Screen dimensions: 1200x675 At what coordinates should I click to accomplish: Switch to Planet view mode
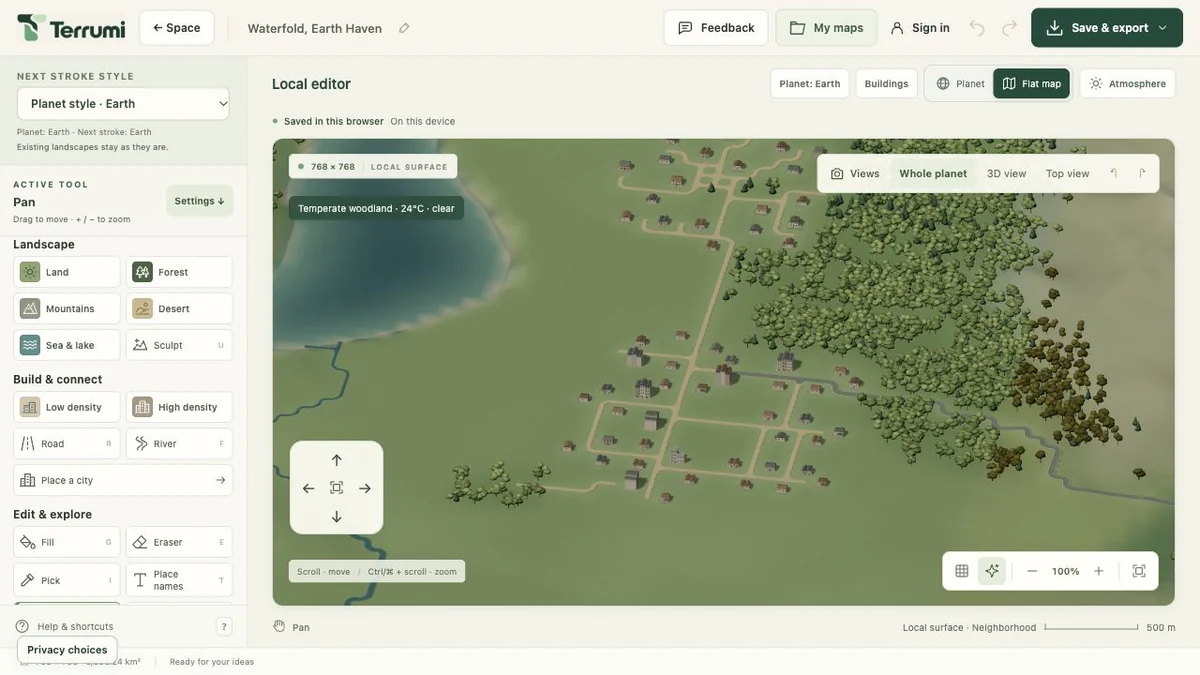(x=960, y=84)
